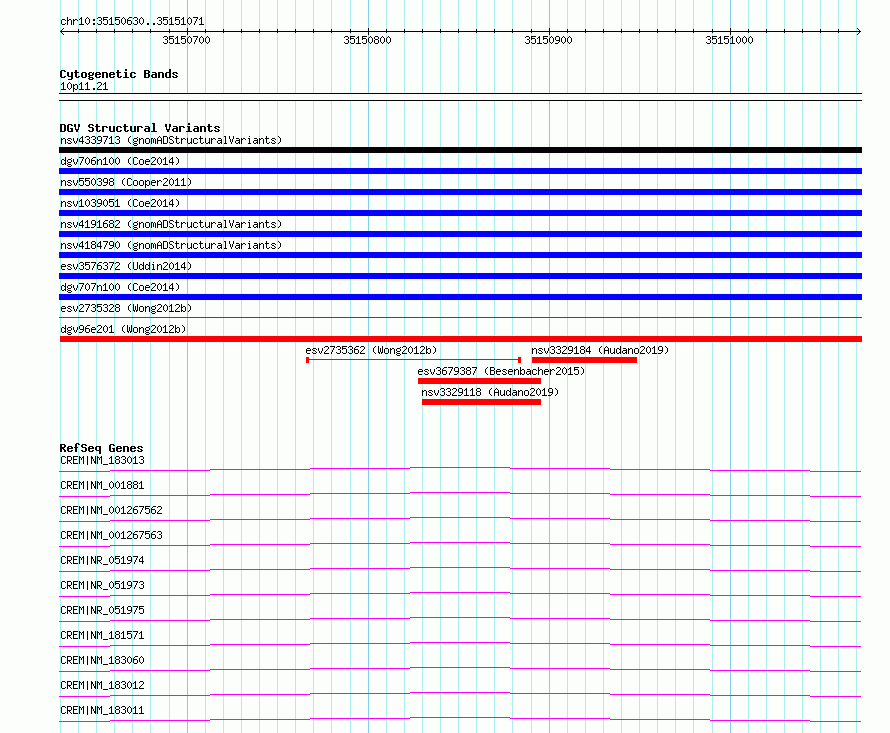Screen dimensions: 890x733
Task: Click the 35151000 ruler position label
Action: tap(729, 40)
